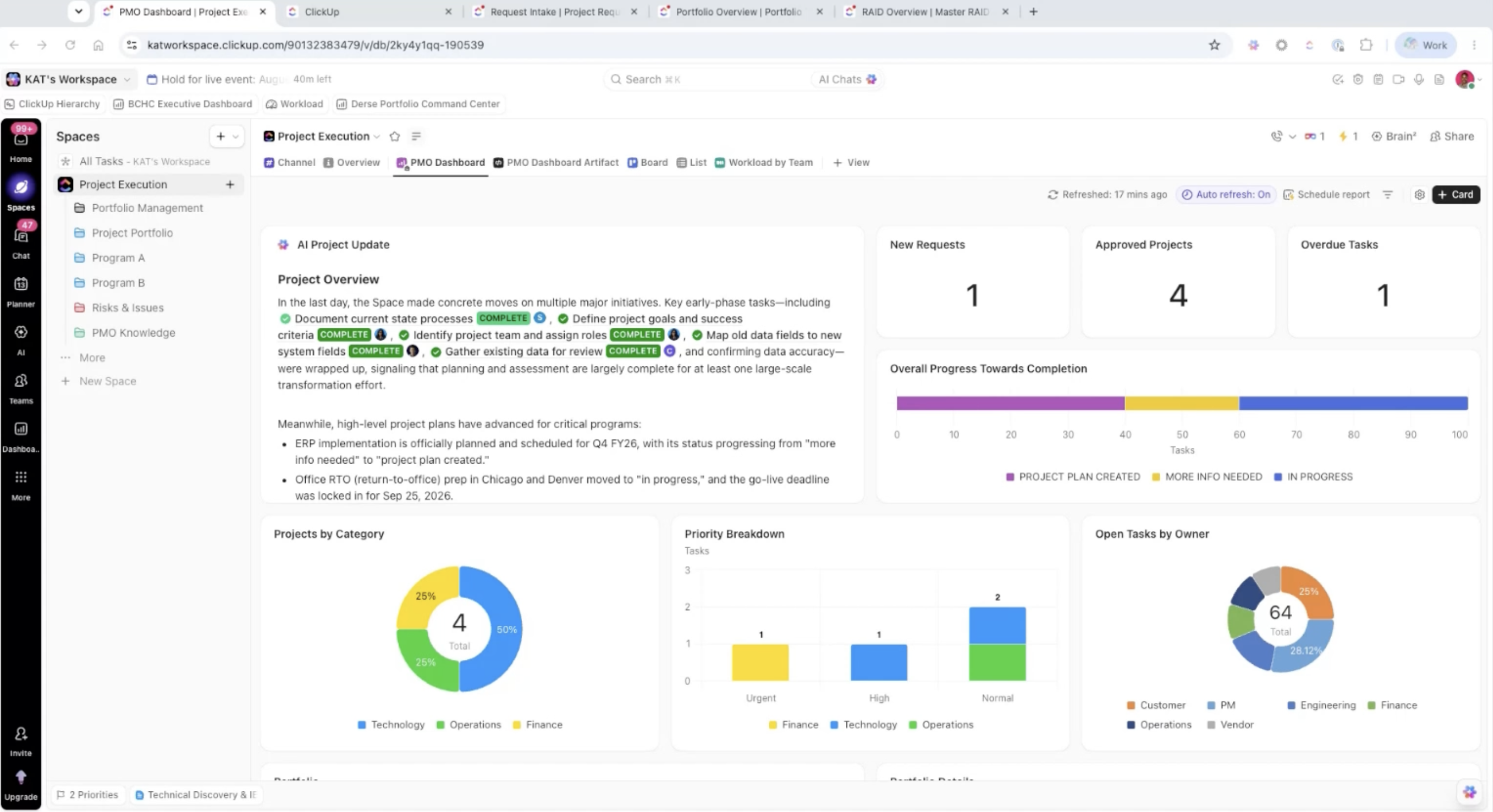
Task: Open the dropdown beside the Spaces plus button
Action: [x=235, y=137]
